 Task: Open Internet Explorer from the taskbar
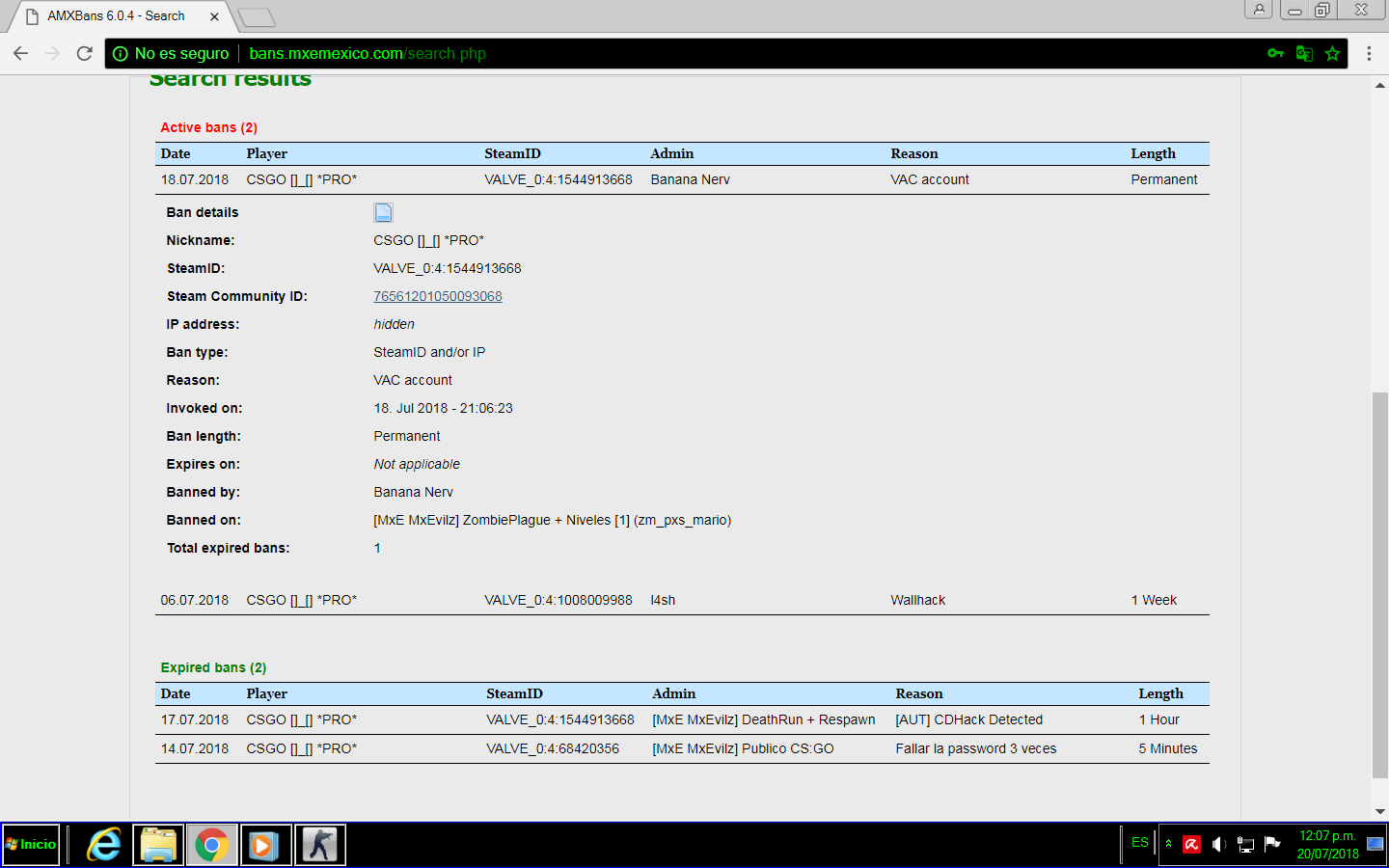(104, 845)
